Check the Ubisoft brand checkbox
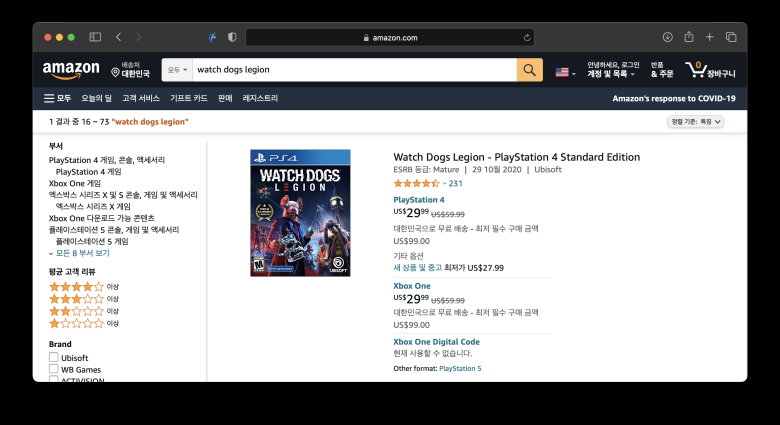This screenshot has height=425, width=780. pos(54,357)
